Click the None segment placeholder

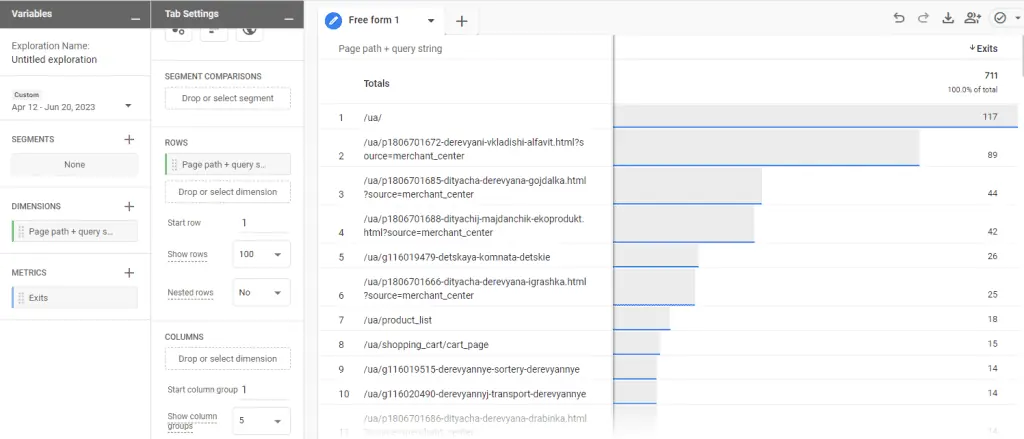click(x=74, y=165)
